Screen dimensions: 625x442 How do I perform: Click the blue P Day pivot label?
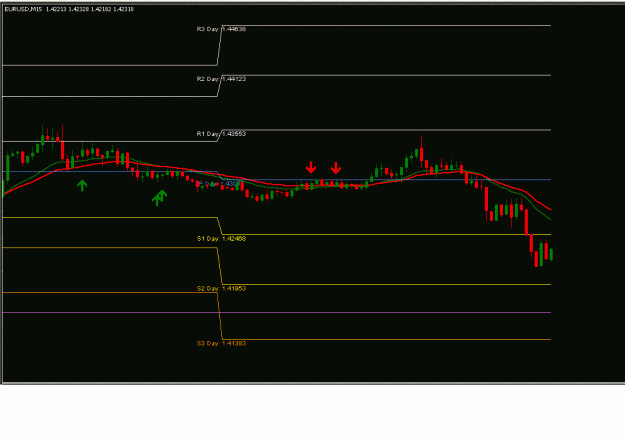click(x=220, y=184)
